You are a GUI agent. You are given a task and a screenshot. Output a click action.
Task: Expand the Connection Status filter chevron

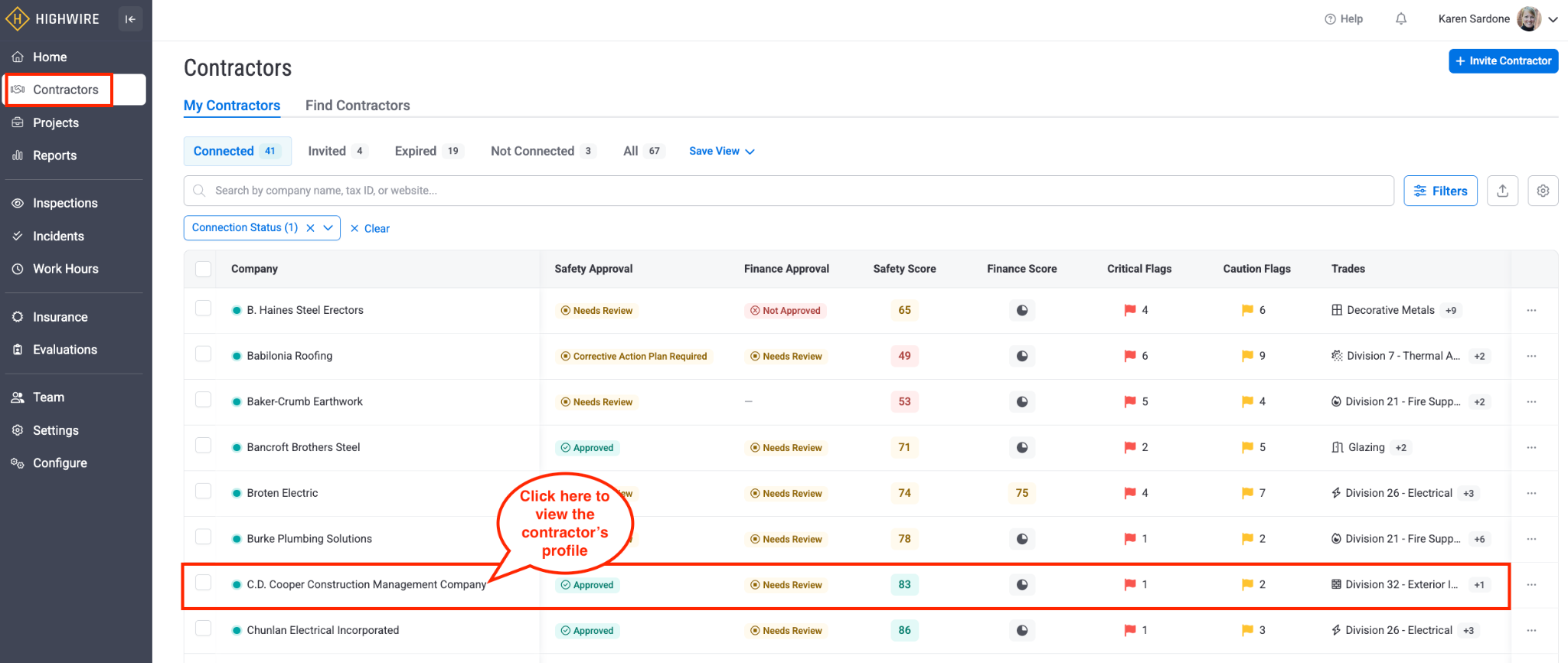[x=328, y=228]
